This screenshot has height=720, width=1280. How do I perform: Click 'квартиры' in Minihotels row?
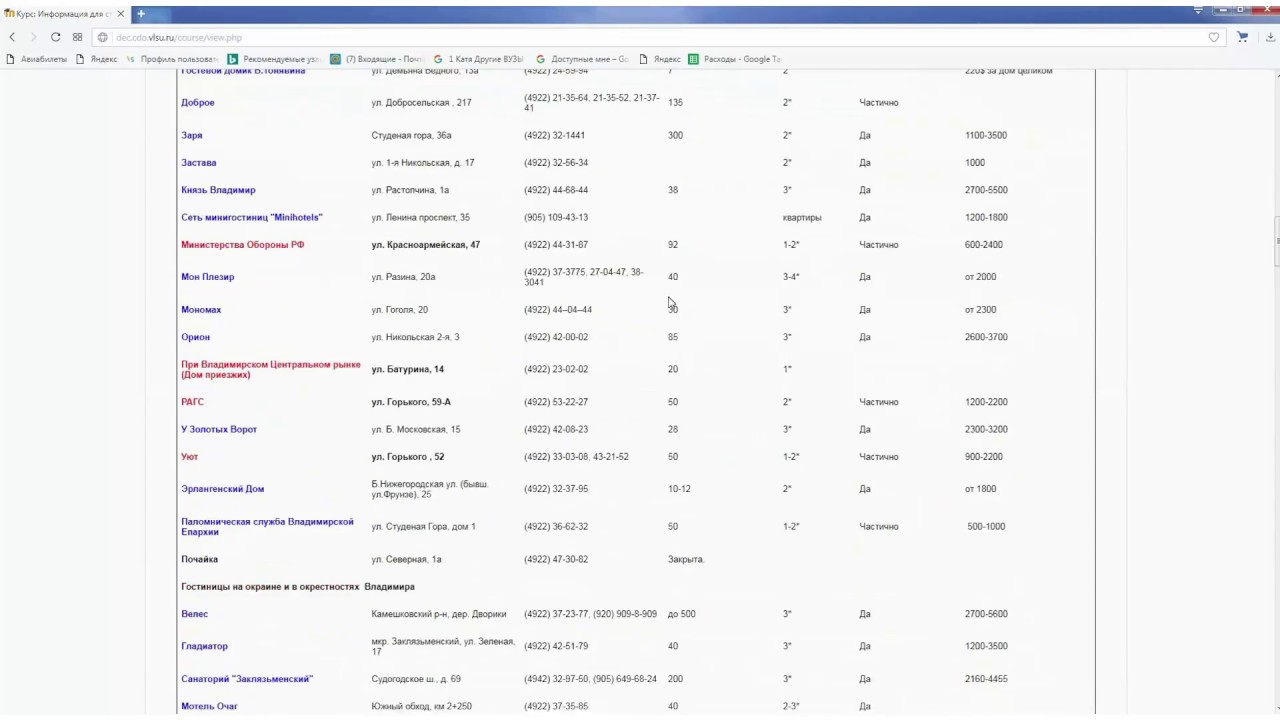click(x=802, y=217)
